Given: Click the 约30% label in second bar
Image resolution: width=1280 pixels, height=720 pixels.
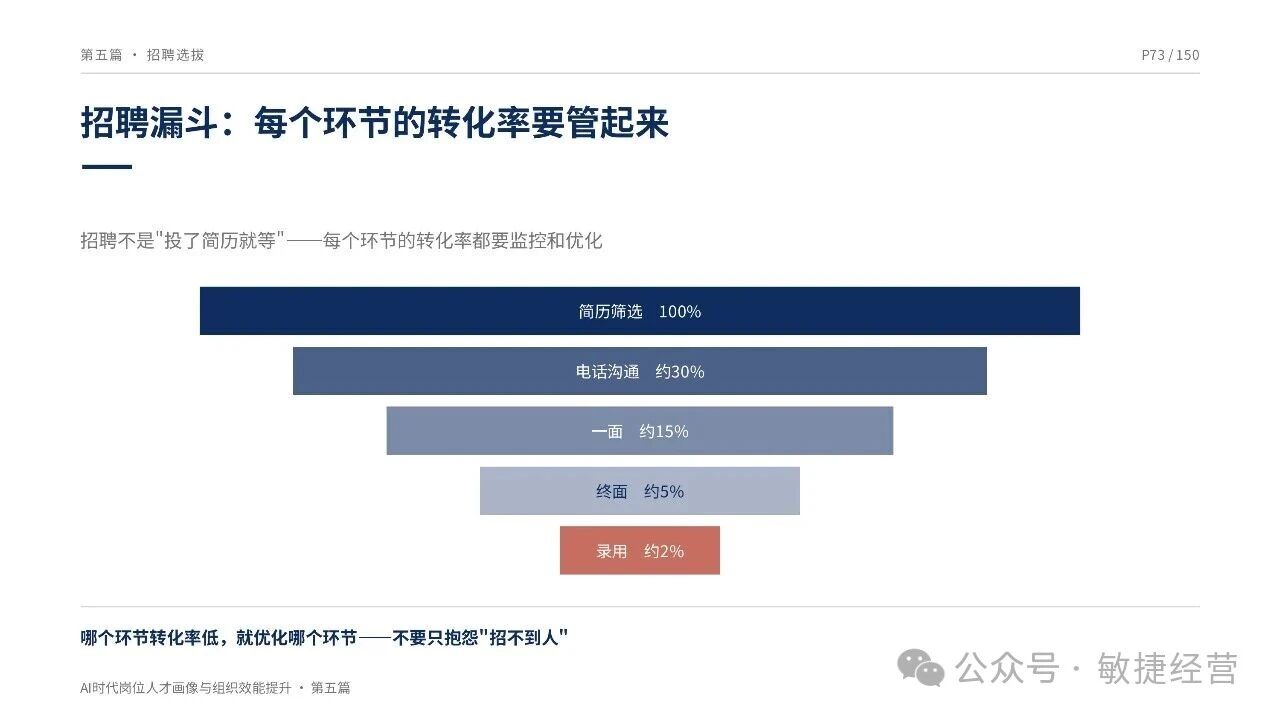Looking at the screenshot, I should [680, 371].
